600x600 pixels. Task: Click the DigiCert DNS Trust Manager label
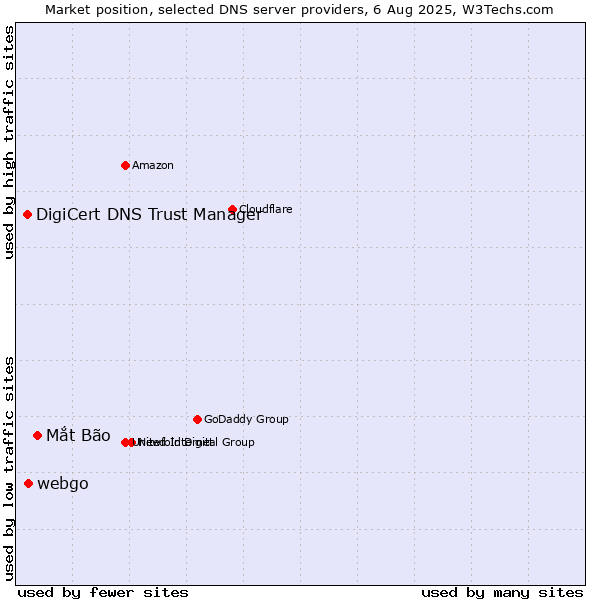coord(149,215)
